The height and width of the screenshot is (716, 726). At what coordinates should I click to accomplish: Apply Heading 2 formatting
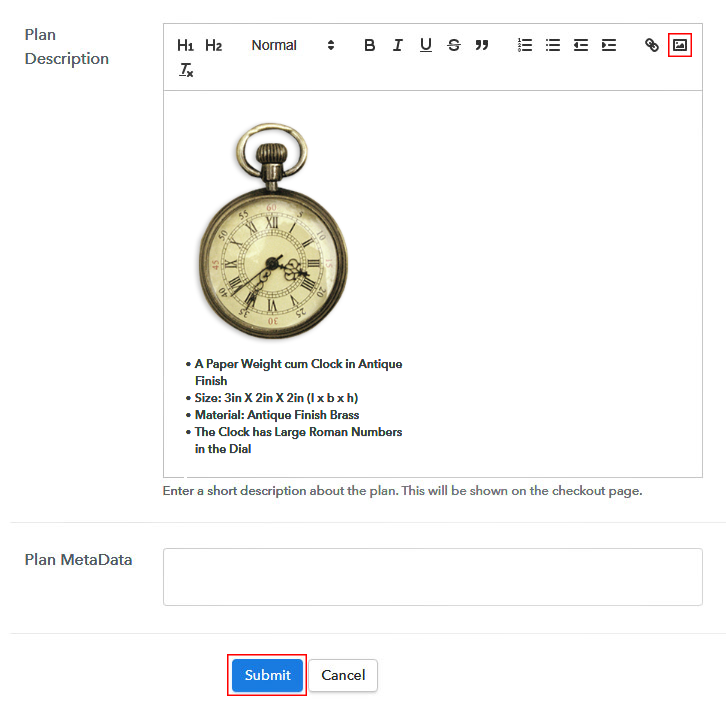click(213, 45)
